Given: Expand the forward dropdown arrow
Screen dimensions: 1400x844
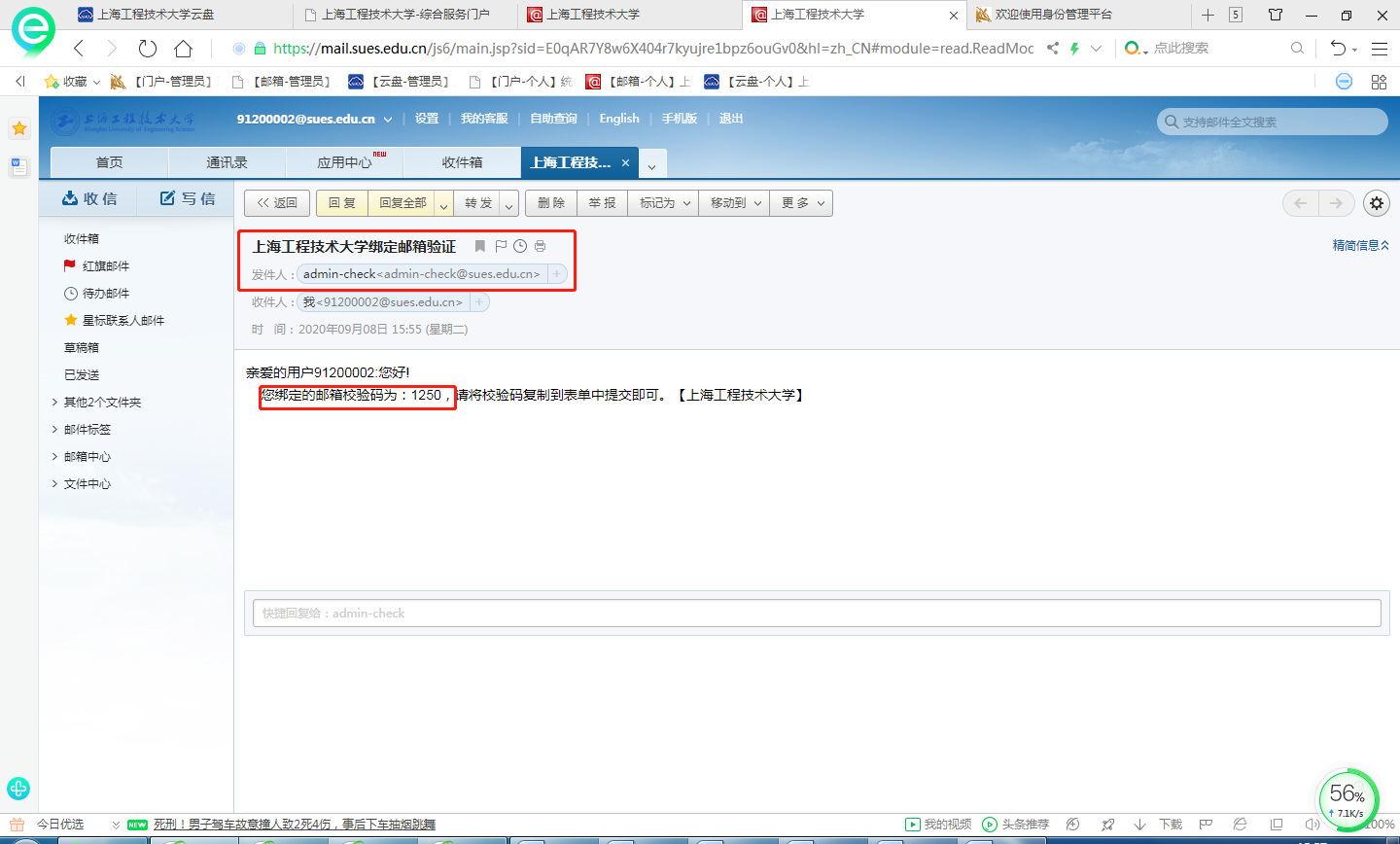Looking at the screenshot, I should coord(509,203).
